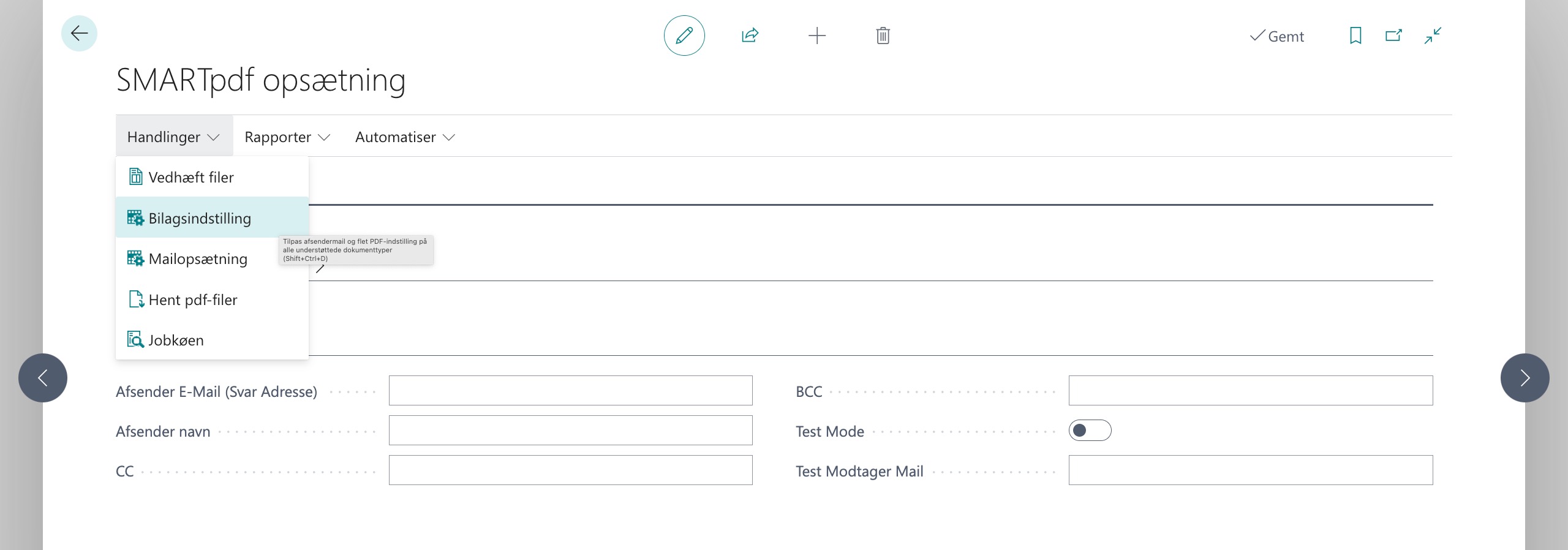Click the Test Mode field label
The image size is (1568, 550).
pos(830,431)
